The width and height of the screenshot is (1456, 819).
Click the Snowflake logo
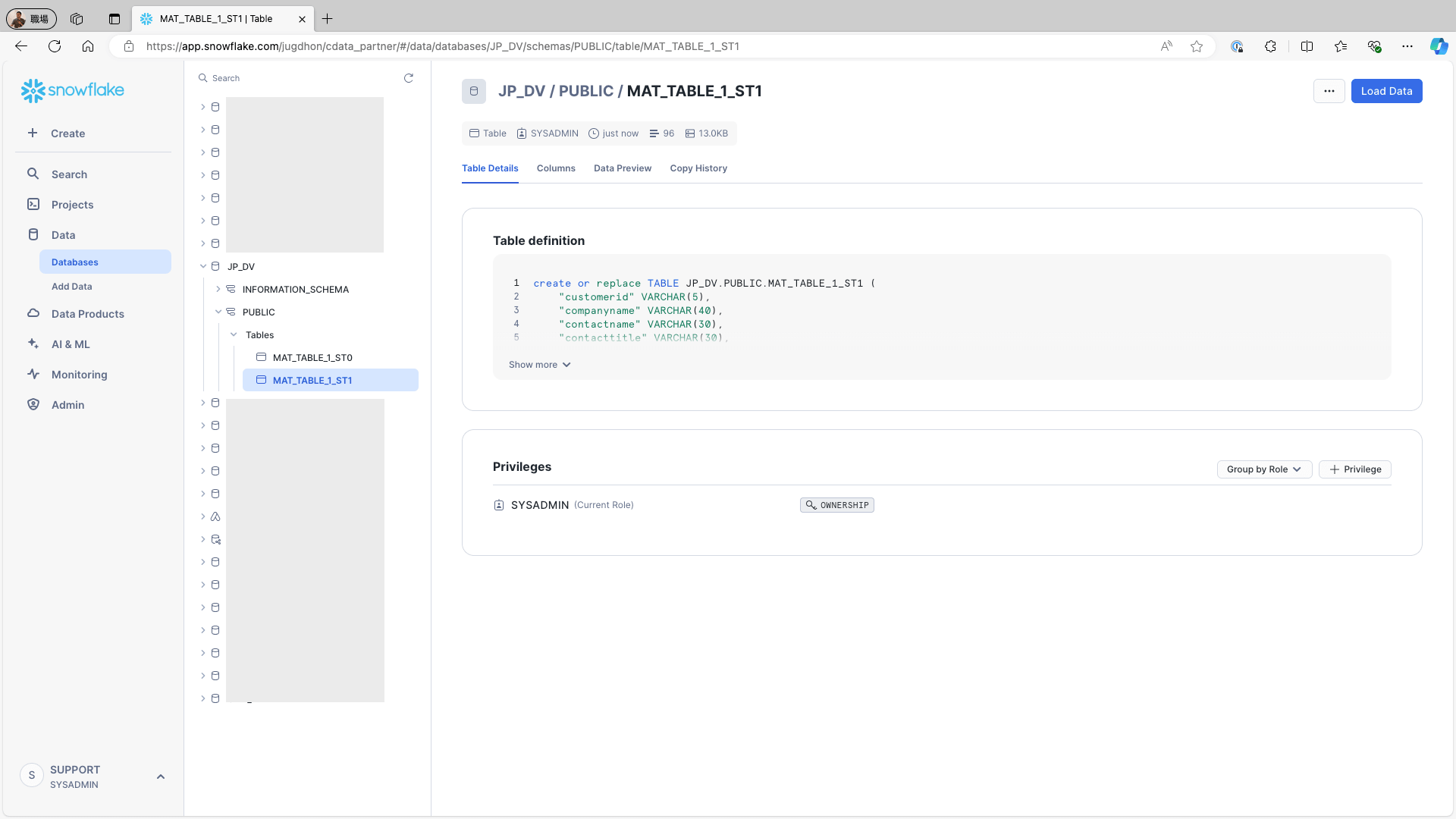point(73,90)
